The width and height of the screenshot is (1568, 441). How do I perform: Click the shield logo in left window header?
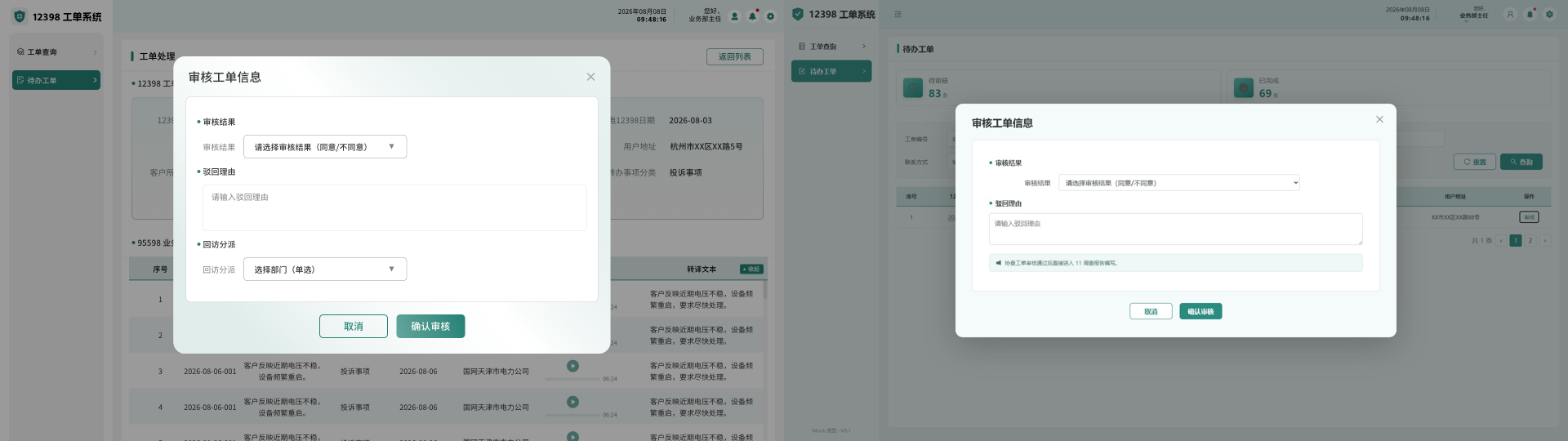(x=20, y=16)
